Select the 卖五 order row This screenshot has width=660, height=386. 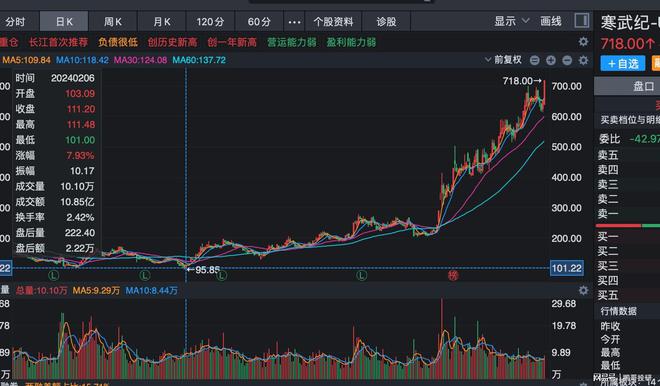click(628, 155)
